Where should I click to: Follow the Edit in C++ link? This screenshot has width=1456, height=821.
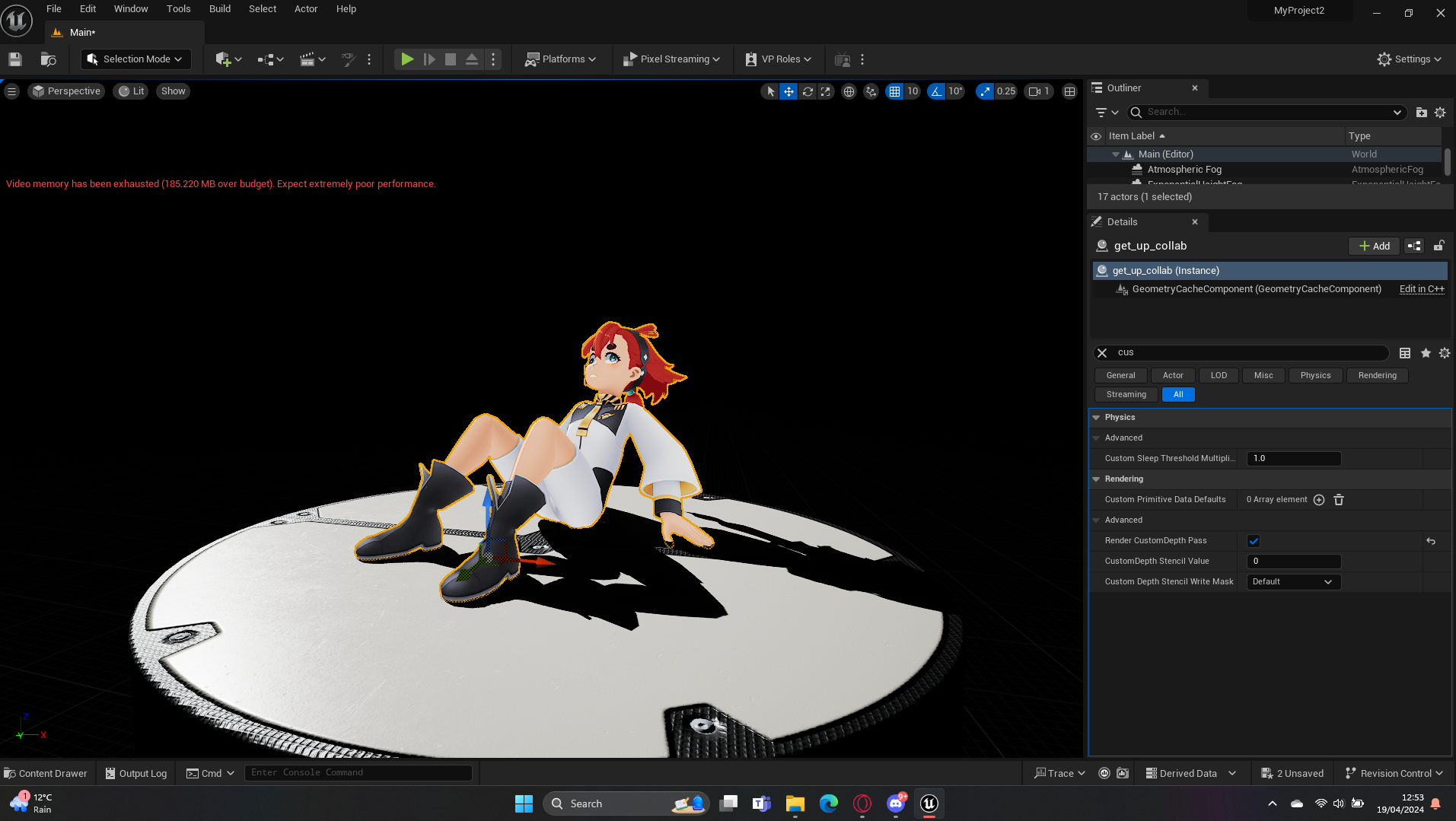pos(1422,289)
